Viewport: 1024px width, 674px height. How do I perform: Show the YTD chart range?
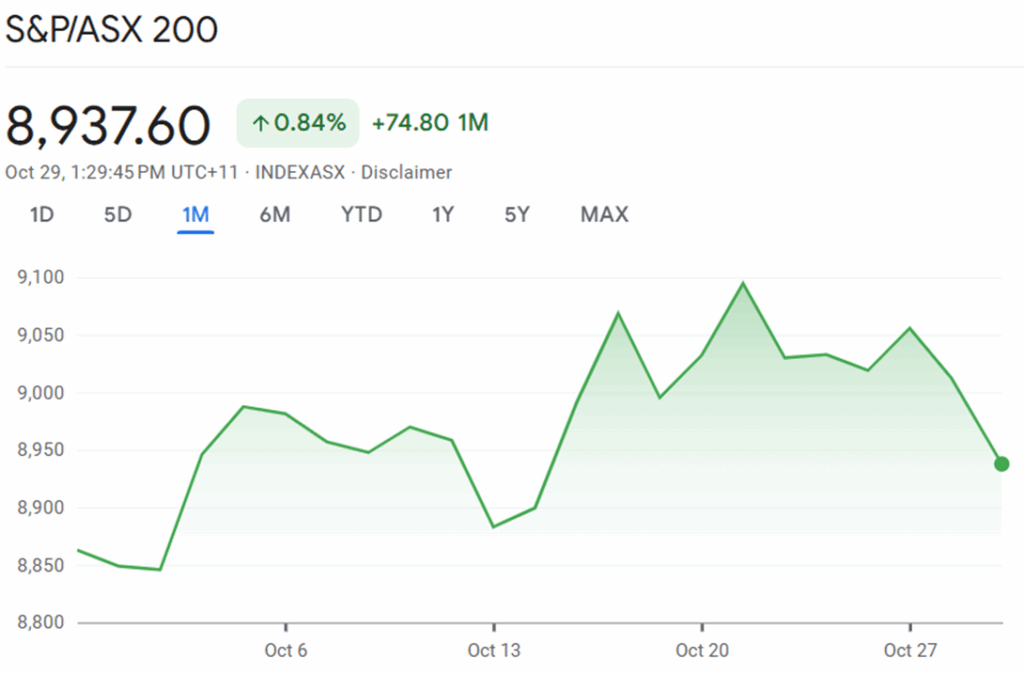click(361, 214)
